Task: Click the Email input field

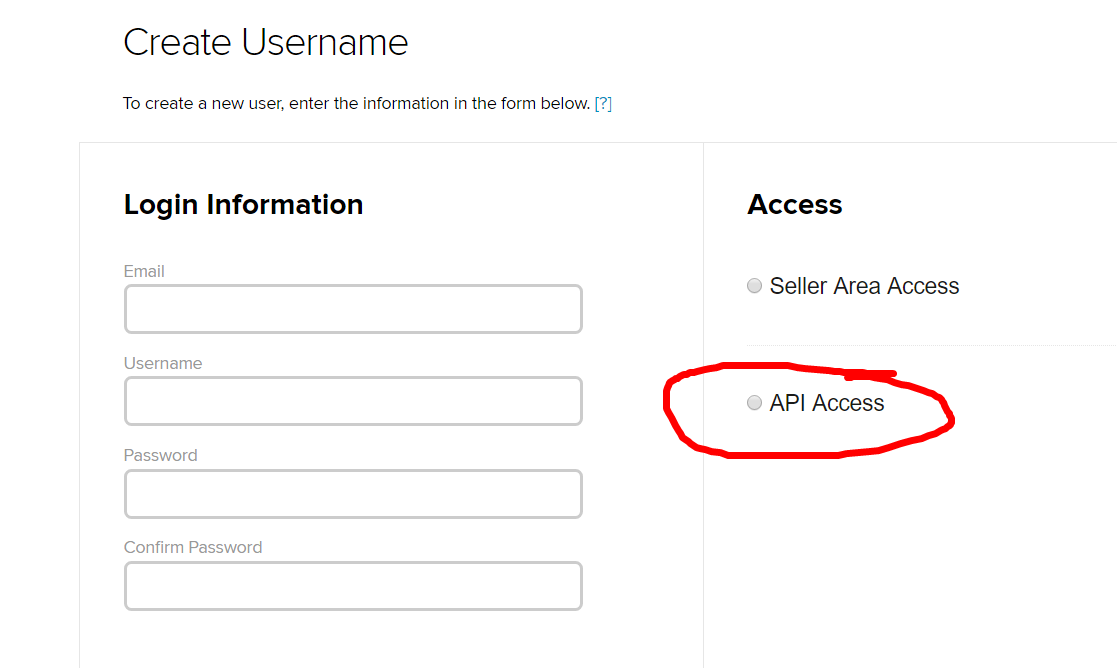Action: point(353,309)
